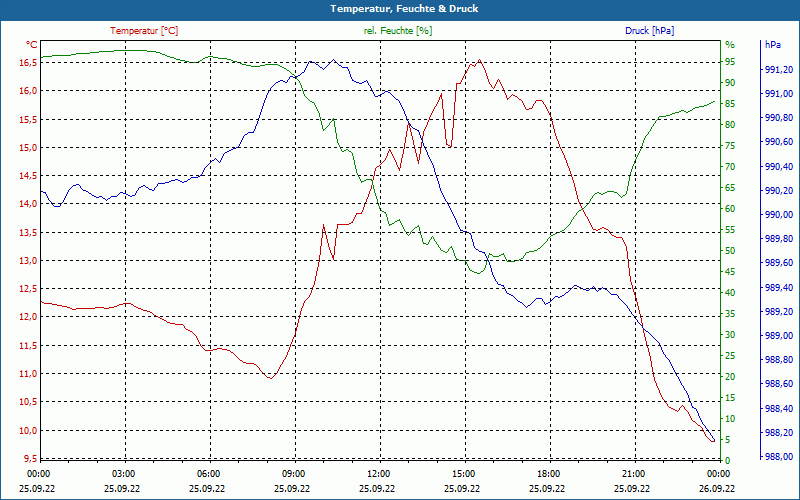Click blue pressure axis value '990,80'
The height and width of the screenshot is (500, 800).
(x=779, y=117)
